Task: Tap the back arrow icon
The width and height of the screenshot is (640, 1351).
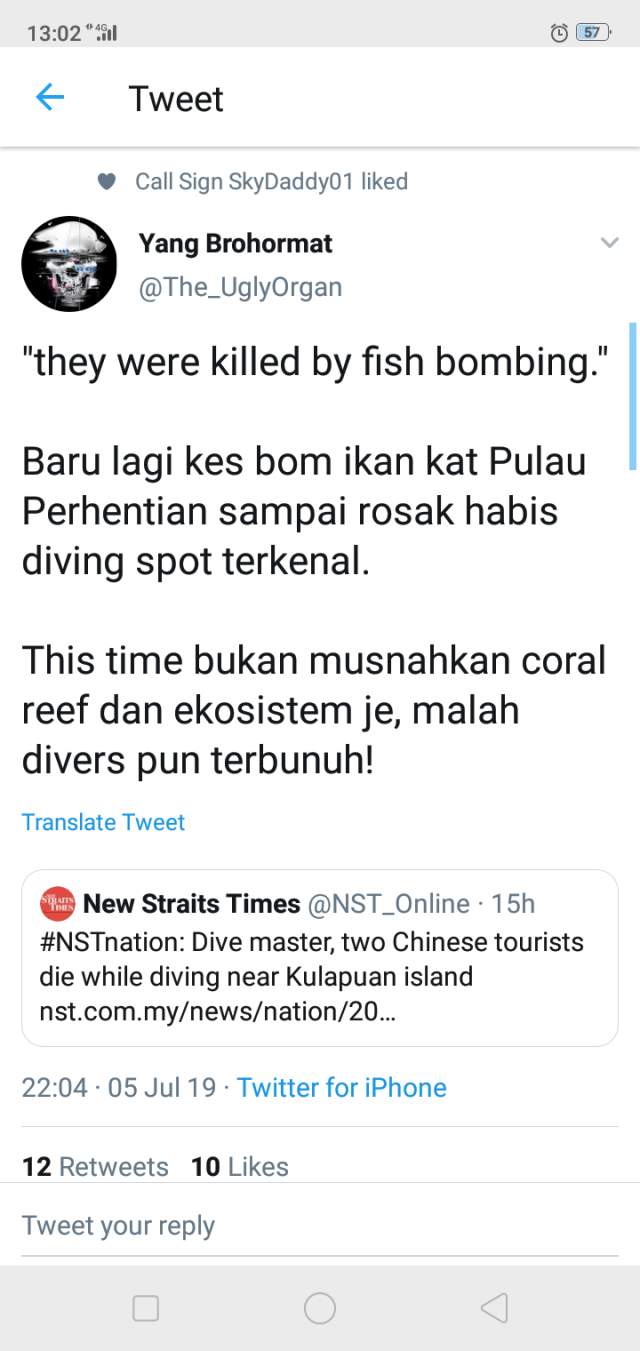Action: tap(49, 97)
